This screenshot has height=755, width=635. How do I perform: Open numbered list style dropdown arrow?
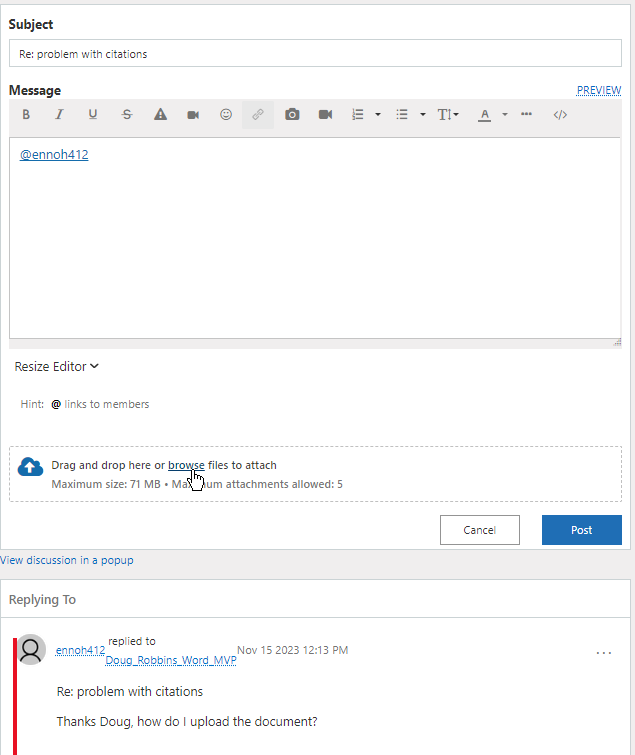tap(378, 115)
